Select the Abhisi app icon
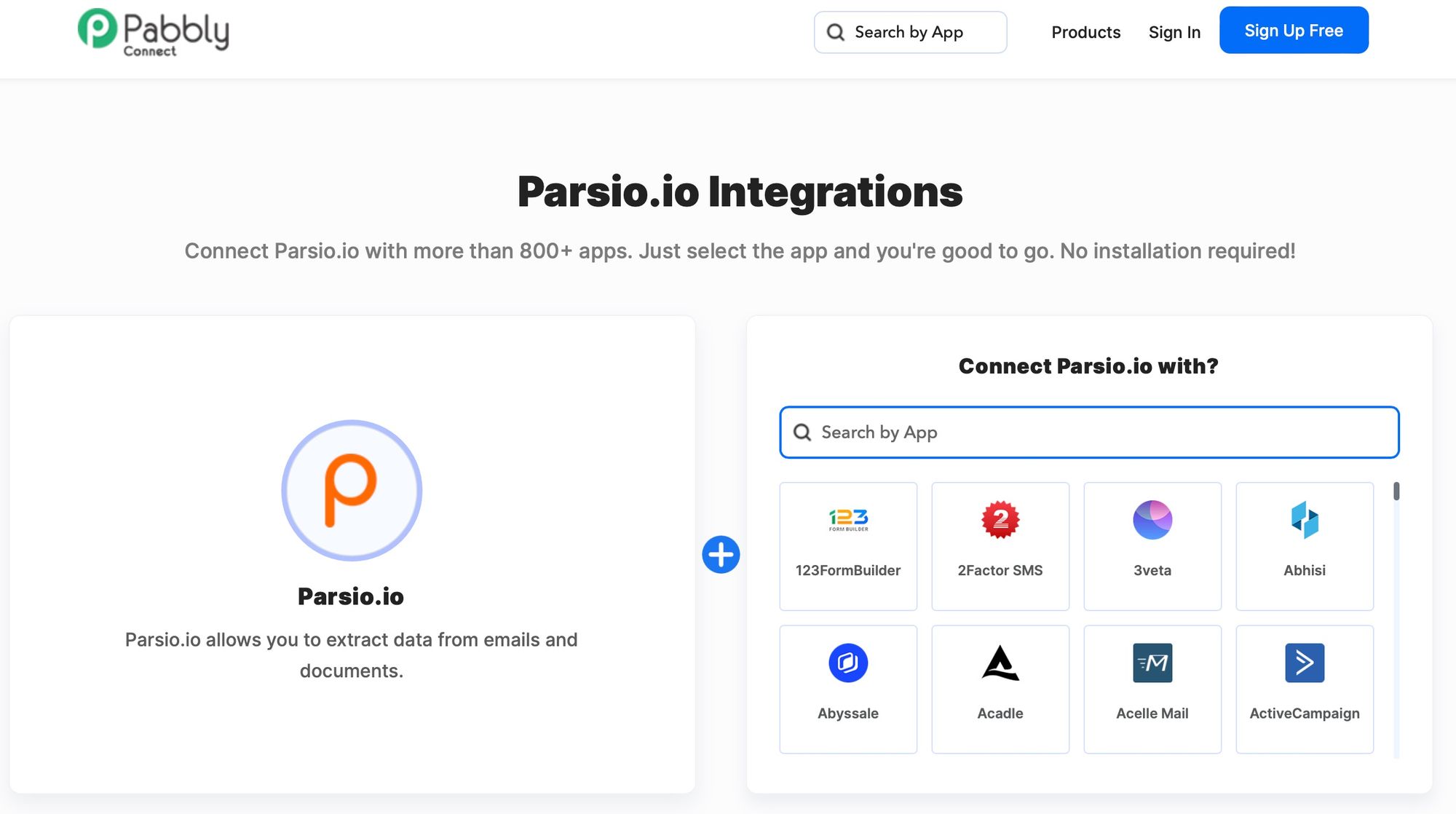The width and height of the screenshot is (1456, 814). [x=1305, y=520]
